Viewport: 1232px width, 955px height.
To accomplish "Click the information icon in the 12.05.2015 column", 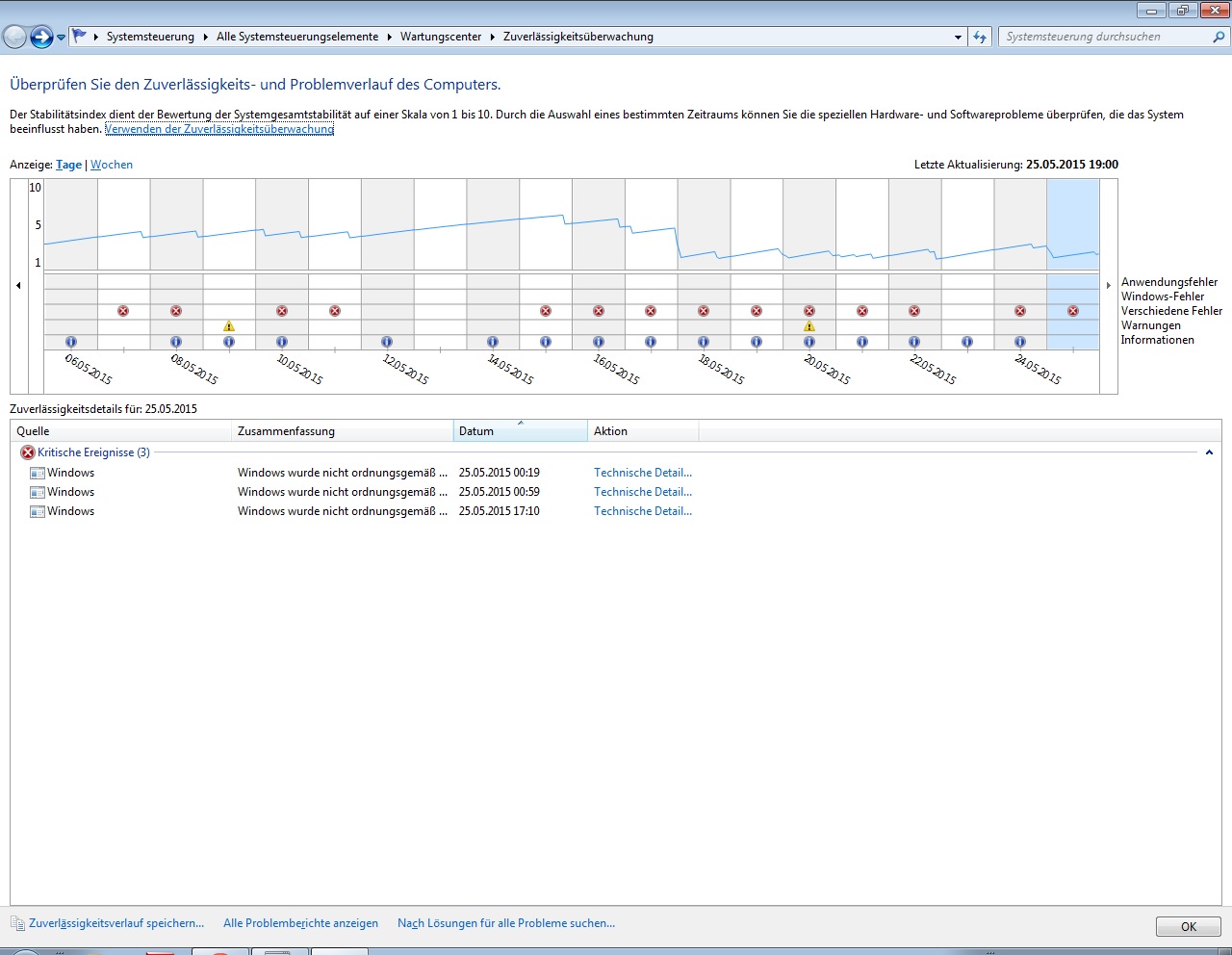I will tap(387, 342).
